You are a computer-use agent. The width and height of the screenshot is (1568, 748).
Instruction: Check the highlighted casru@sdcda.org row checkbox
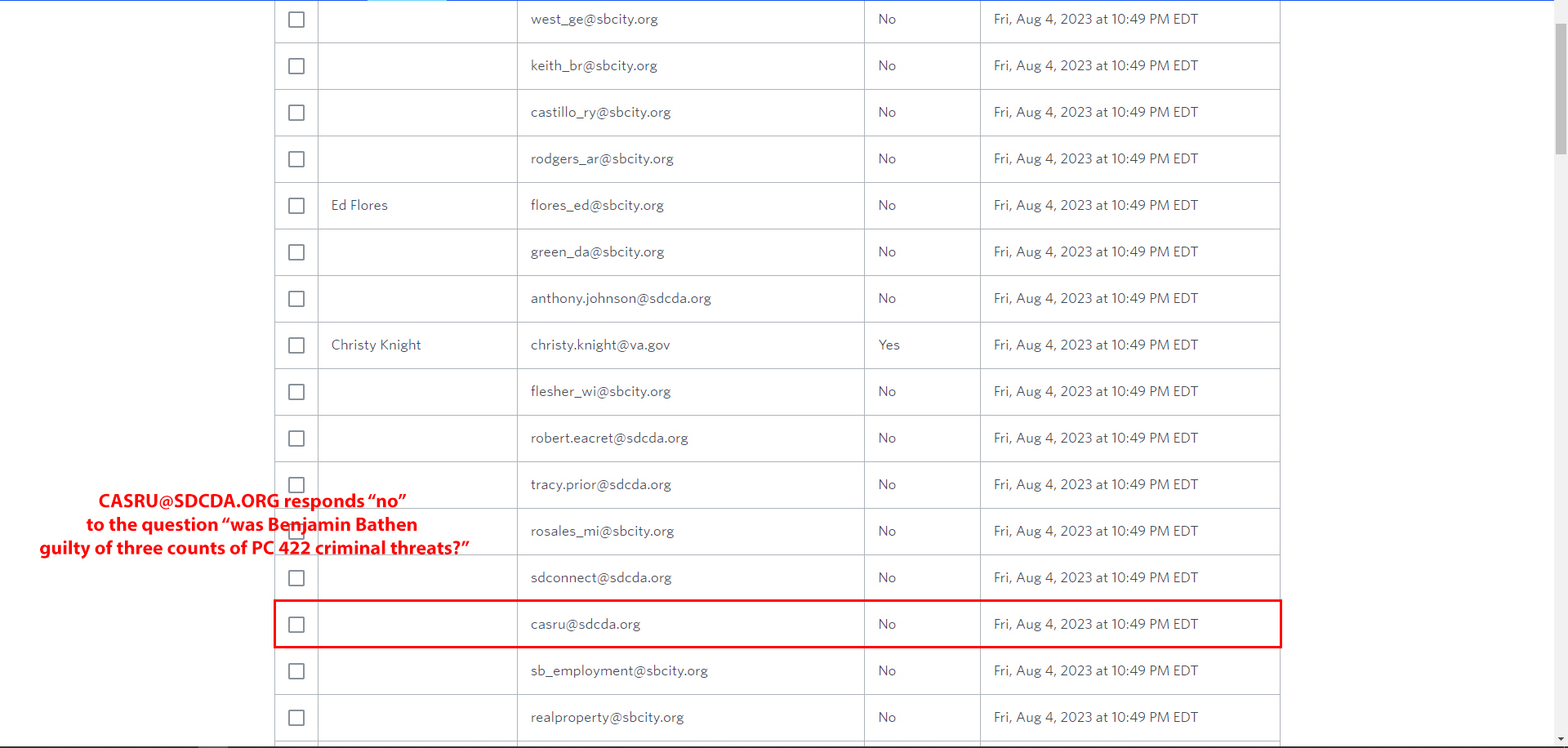tap(296, 625)
